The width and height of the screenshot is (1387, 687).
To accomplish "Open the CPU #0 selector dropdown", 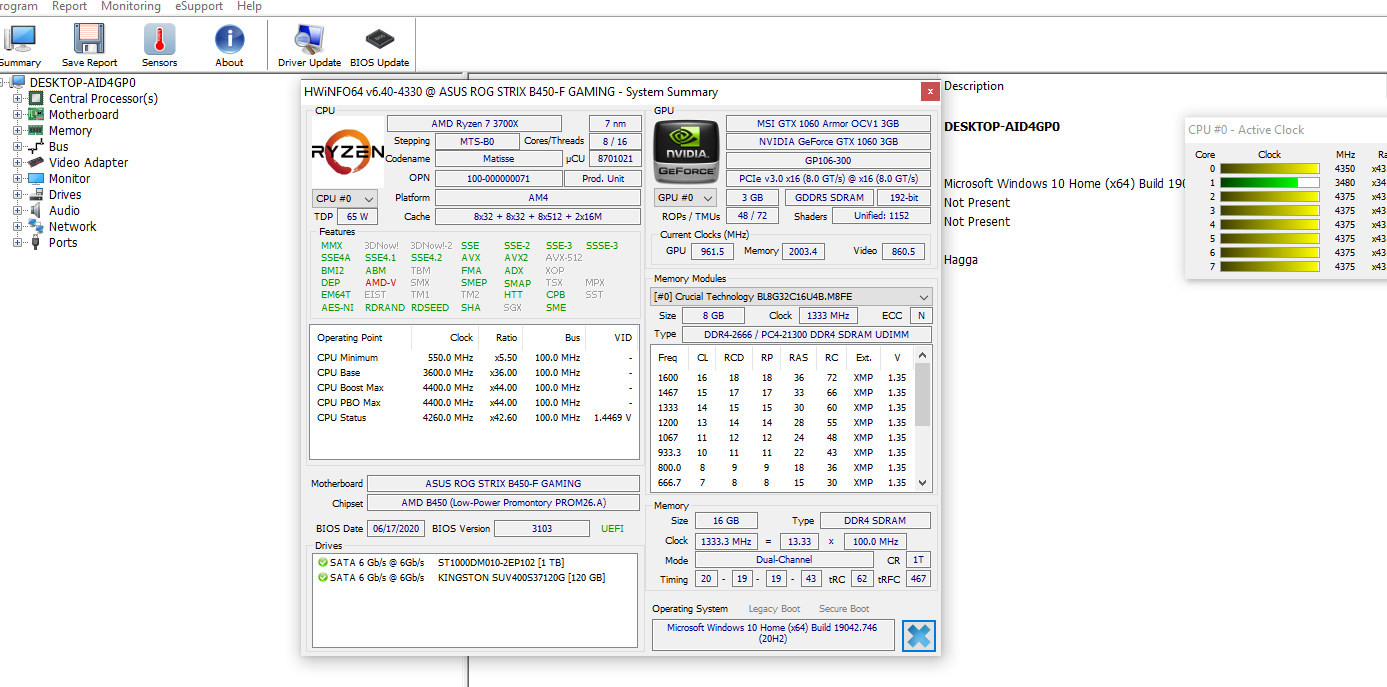I will coord(345,198).
